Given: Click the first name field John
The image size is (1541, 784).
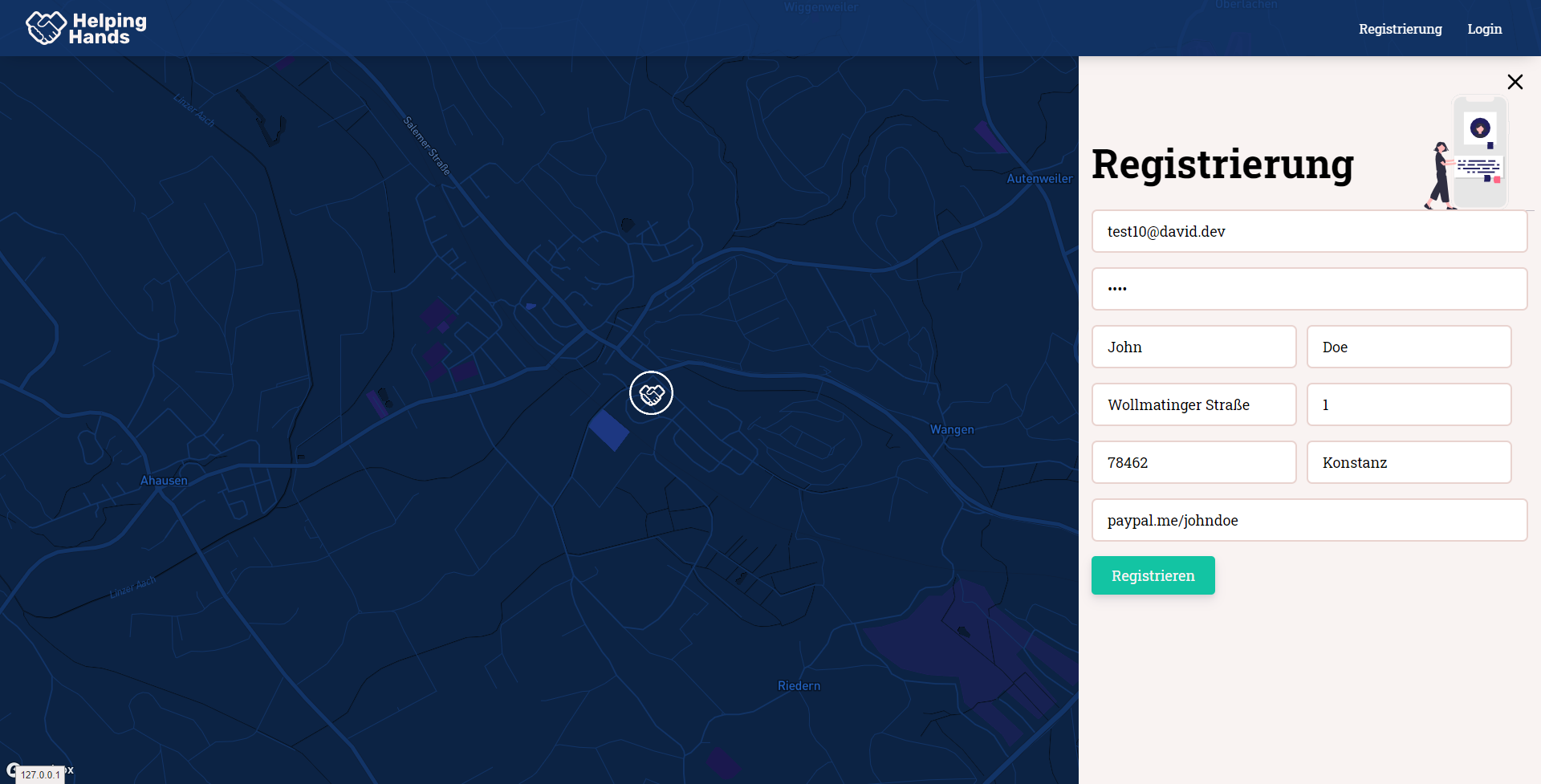Looking at the screenshot, I should coord(1193,347).
